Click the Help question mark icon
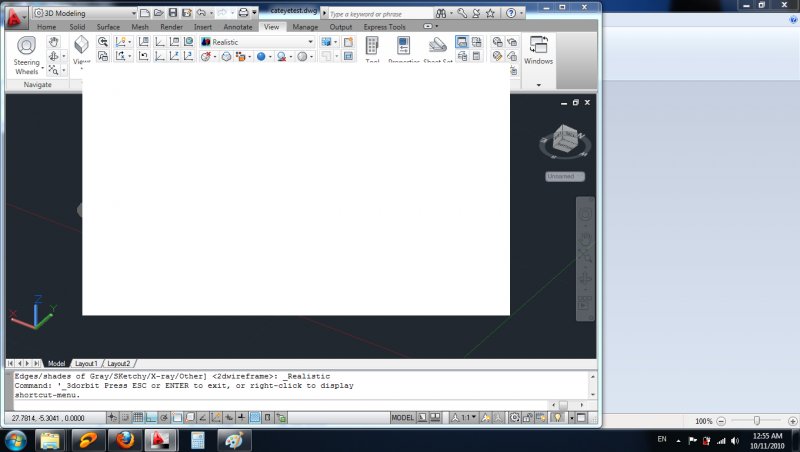The image size is (800, 452). (511, 13)
